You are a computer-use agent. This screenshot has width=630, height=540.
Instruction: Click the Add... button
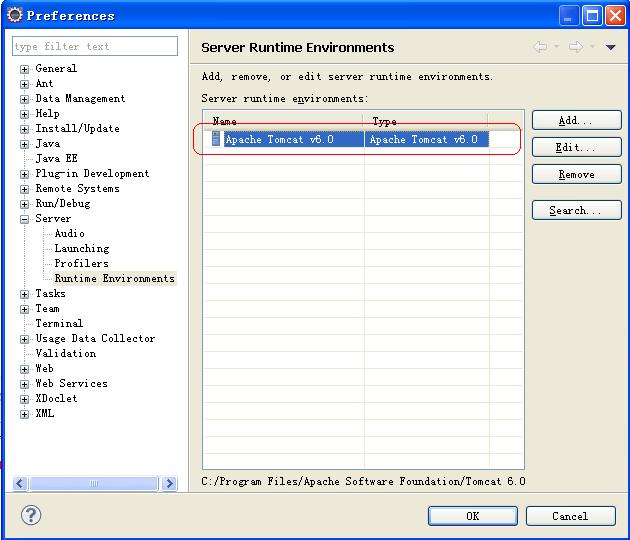tap(577, 120)
